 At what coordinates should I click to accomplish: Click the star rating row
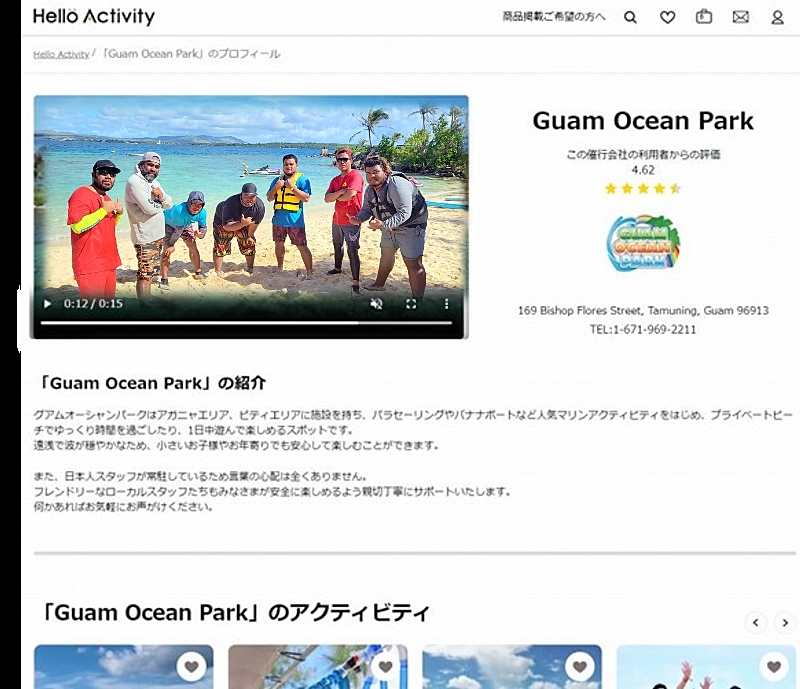643,189
